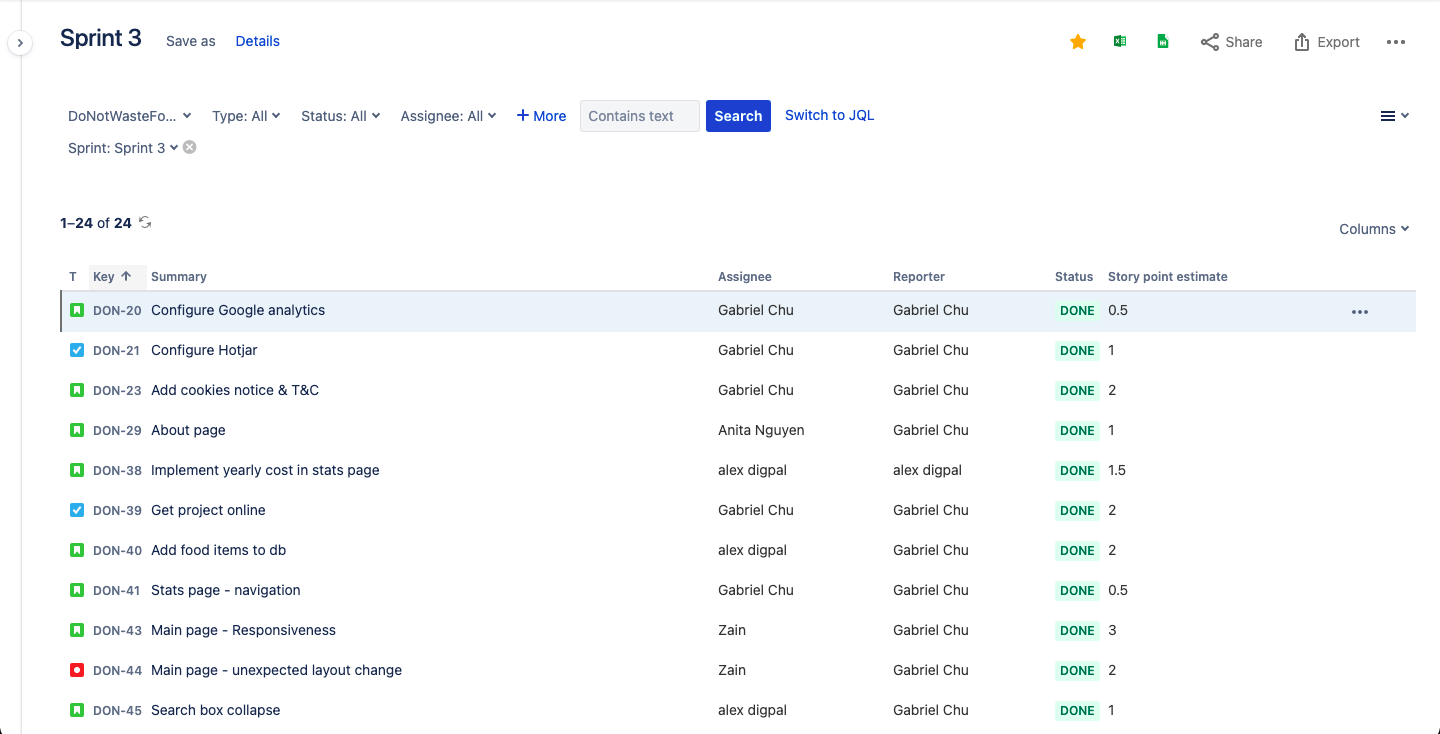Open the Configure Hotjar issue
This screenshot has width=1440, height=734.
coord(204,350)
